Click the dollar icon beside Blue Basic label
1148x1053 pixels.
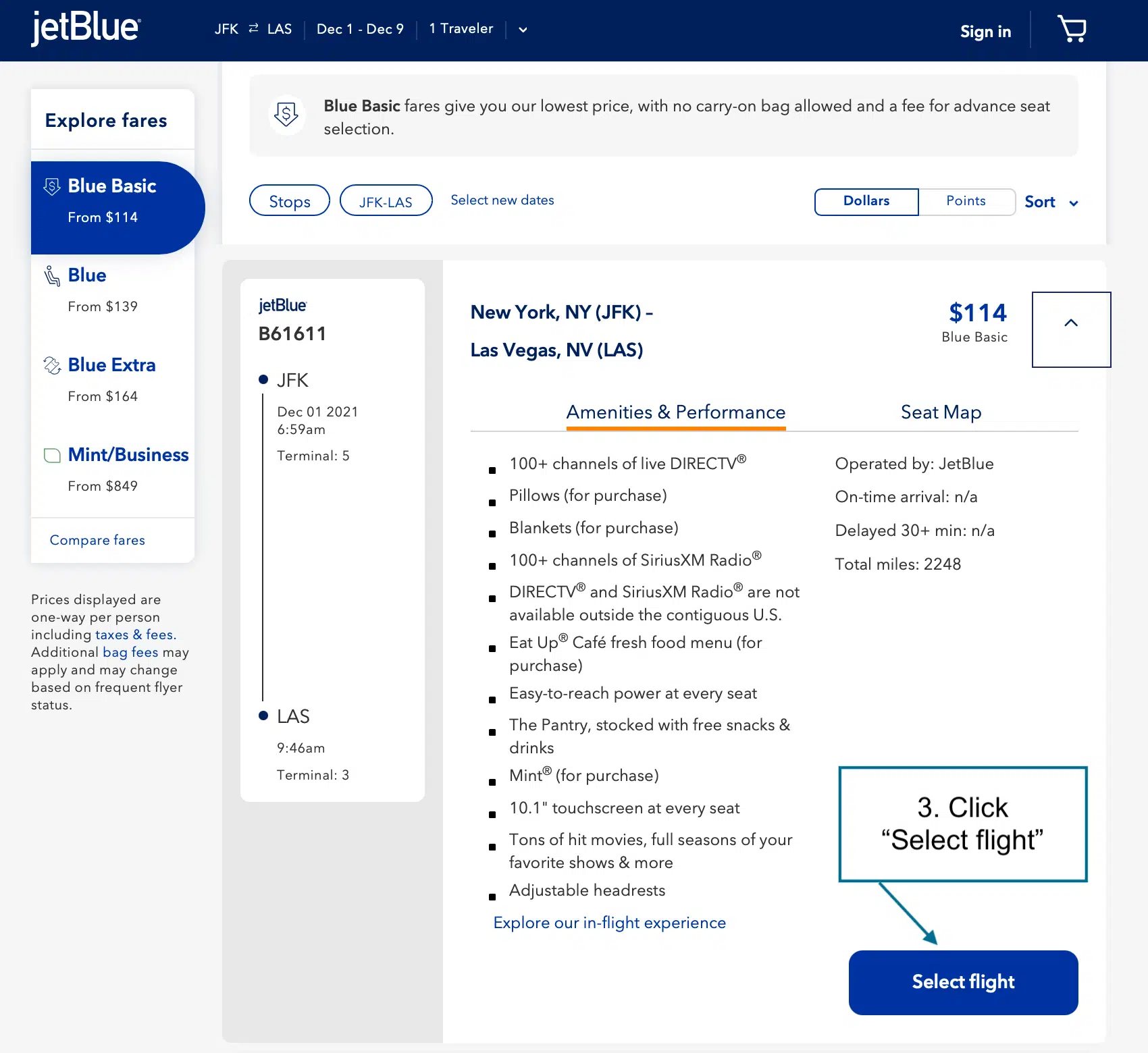[52, 186]
